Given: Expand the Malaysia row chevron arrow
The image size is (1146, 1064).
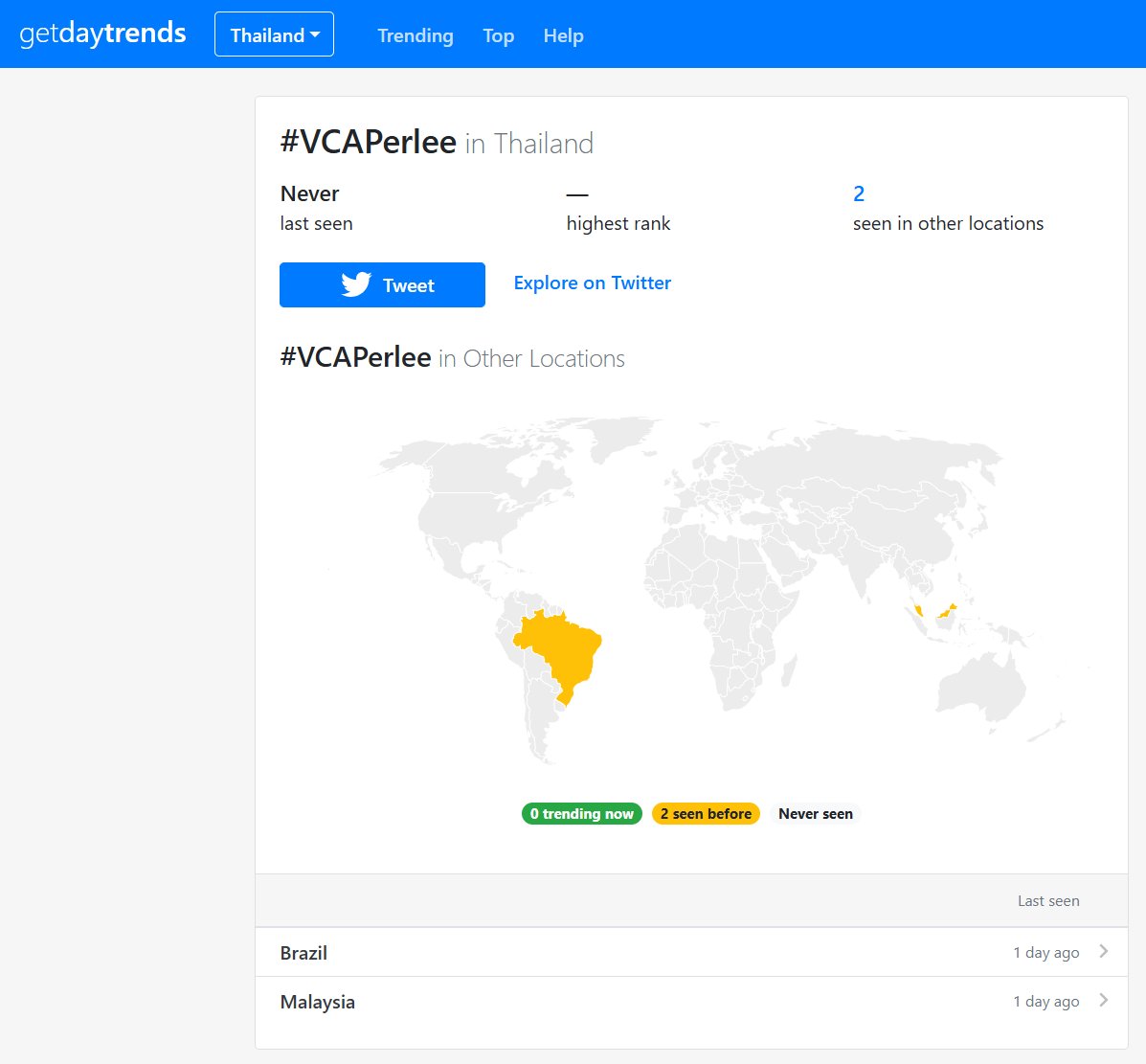Looking at the screenshot, I should 1104,1001.
